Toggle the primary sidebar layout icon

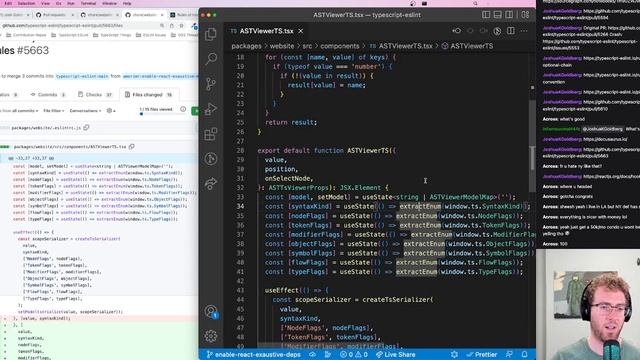(486, 15)
